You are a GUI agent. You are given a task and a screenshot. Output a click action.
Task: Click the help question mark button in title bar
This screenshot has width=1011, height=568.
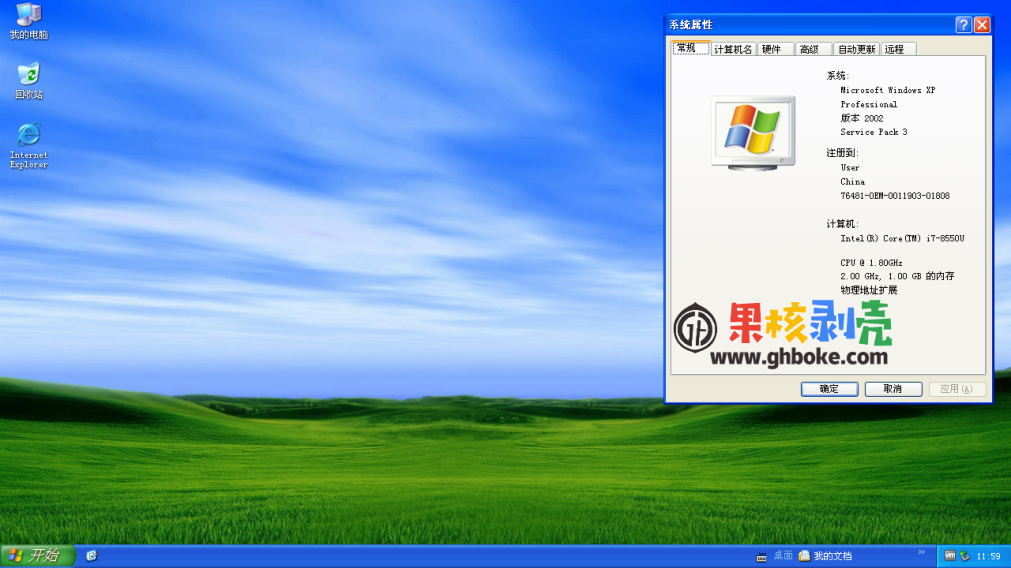963,24
